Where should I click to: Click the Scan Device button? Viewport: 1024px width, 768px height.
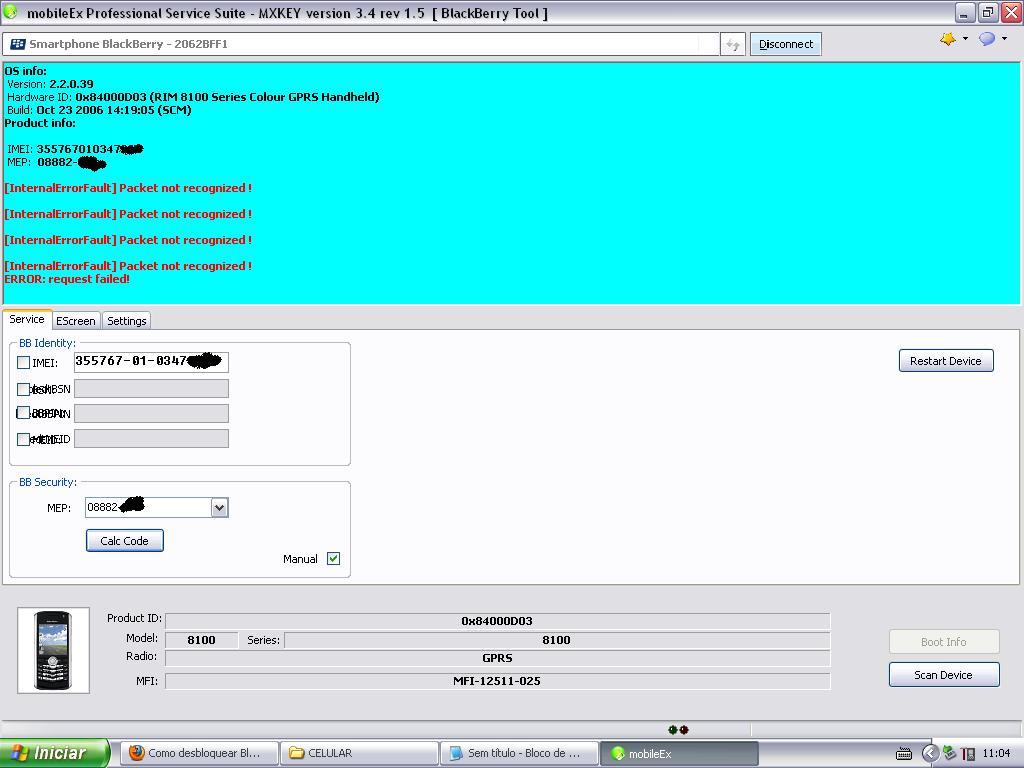coord(944,675)
